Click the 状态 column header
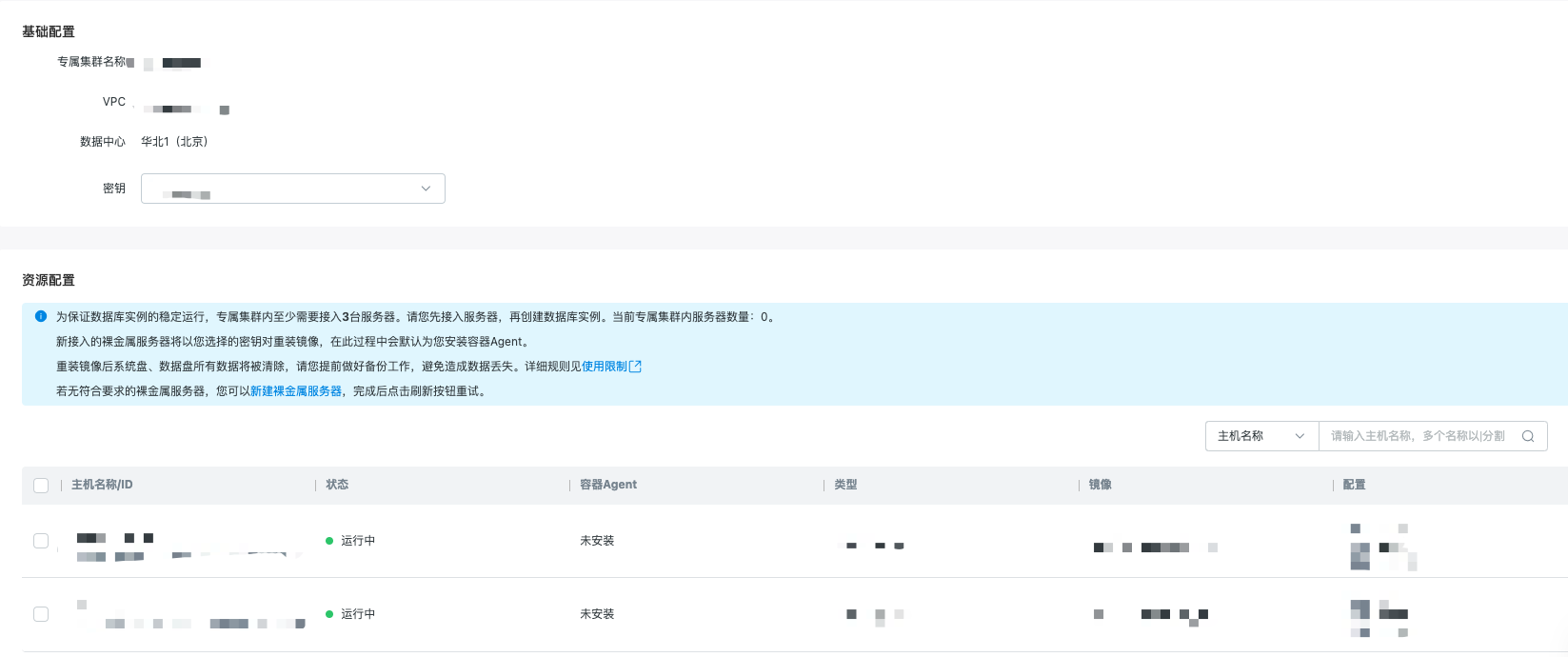Image resolution: width=1568 pixels, height=657 pixels. click(337, 485)
